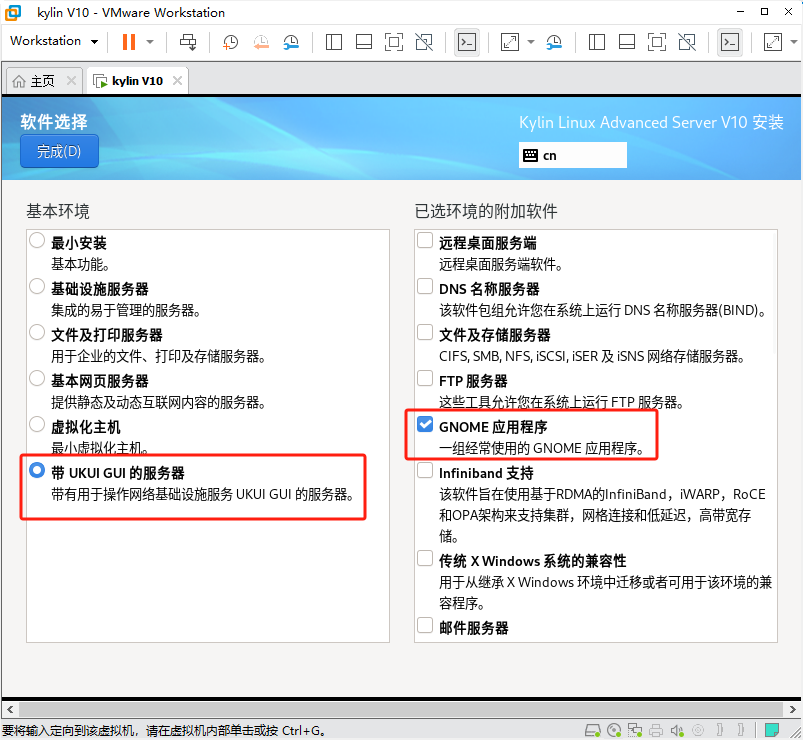
Task: Check the 远程桌面服务端 checkbox
Action: point(425,240)
